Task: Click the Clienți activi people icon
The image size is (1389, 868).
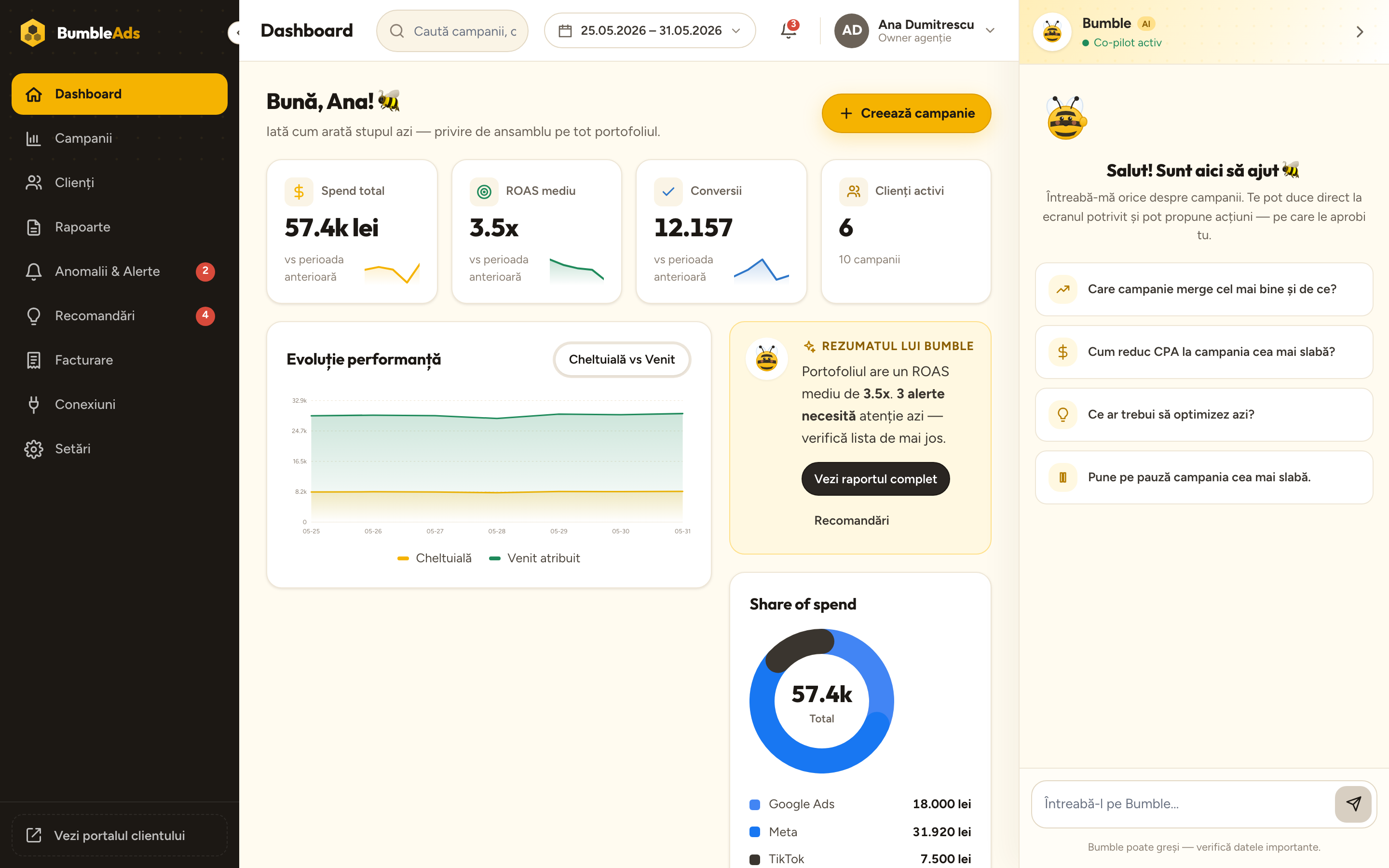Action: pyautogui.click(x=854, y=192)
